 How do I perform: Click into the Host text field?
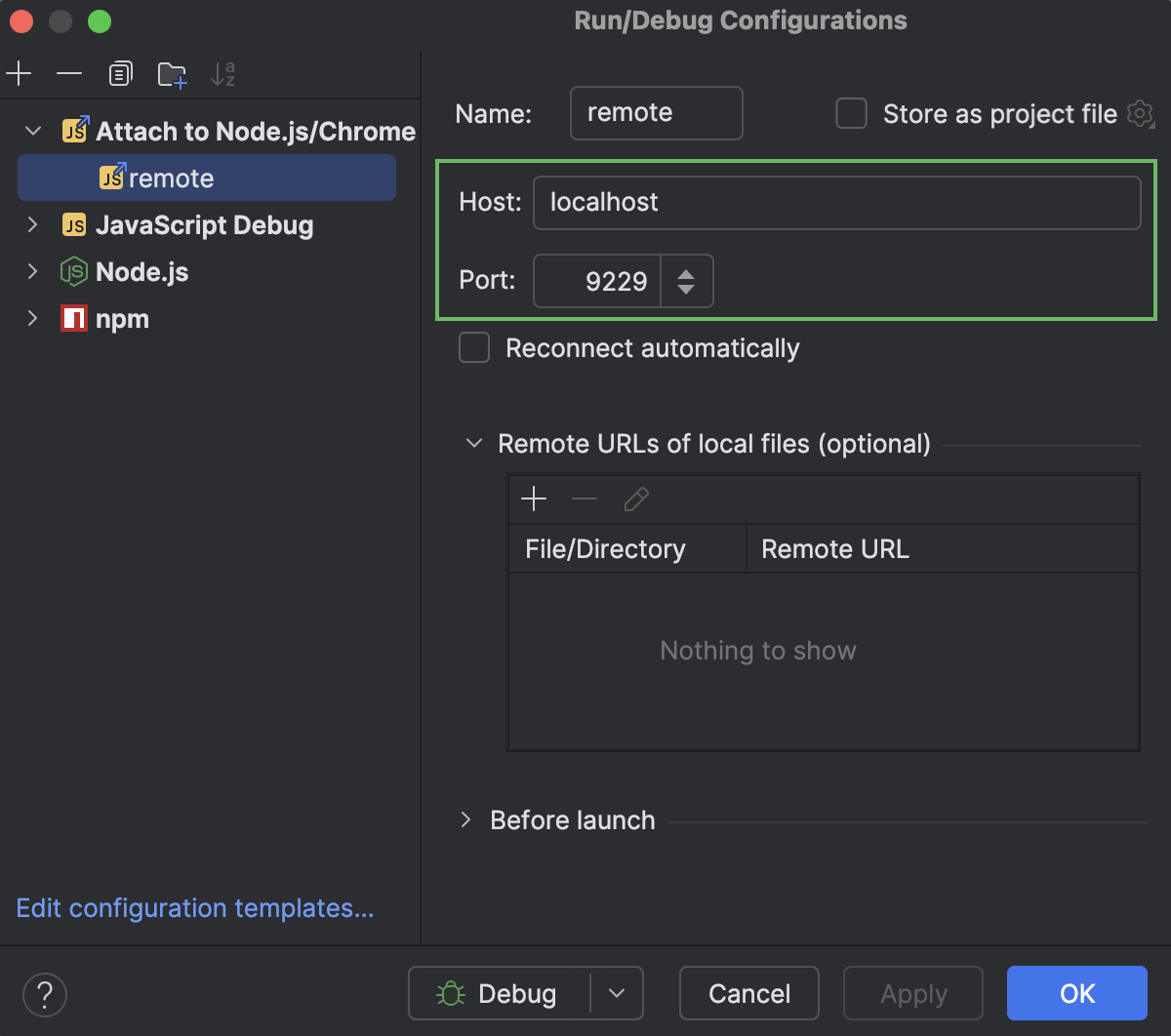click(836, 203)
